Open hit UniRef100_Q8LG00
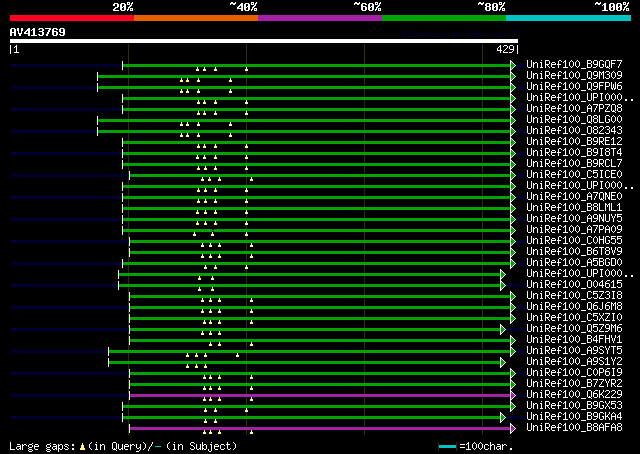This screenshot has height=454, width=640. coord(574,120)
